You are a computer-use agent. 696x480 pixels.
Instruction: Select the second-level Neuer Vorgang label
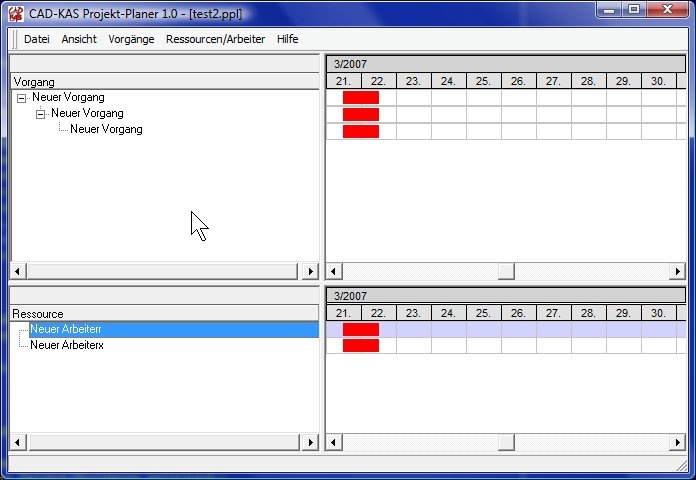coord(87,113)
